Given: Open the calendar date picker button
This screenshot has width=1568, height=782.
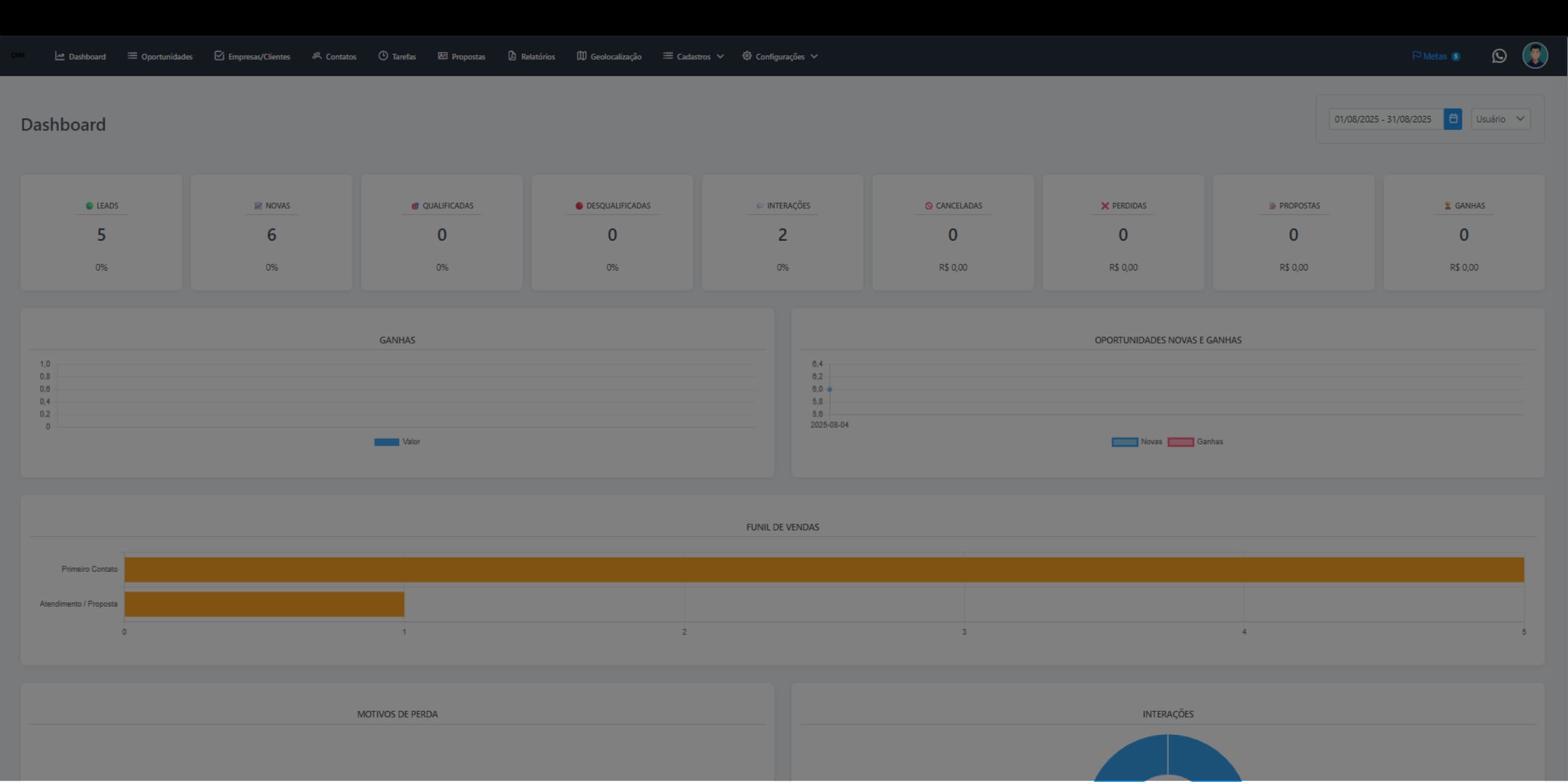Looking at the screenshot, I should 1452,119.
